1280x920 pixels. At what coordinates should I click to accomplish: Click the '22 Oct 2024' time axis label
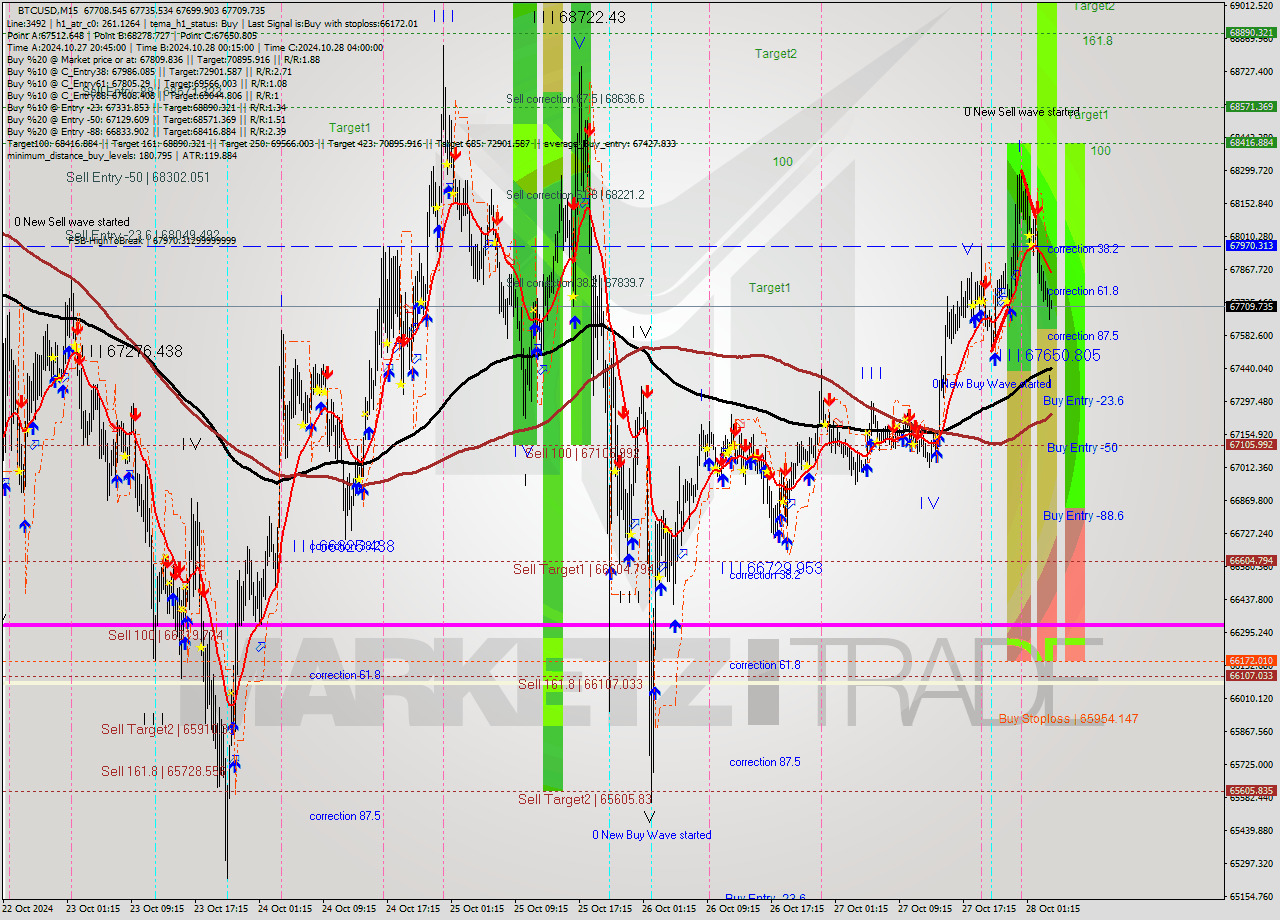(29, 909)
